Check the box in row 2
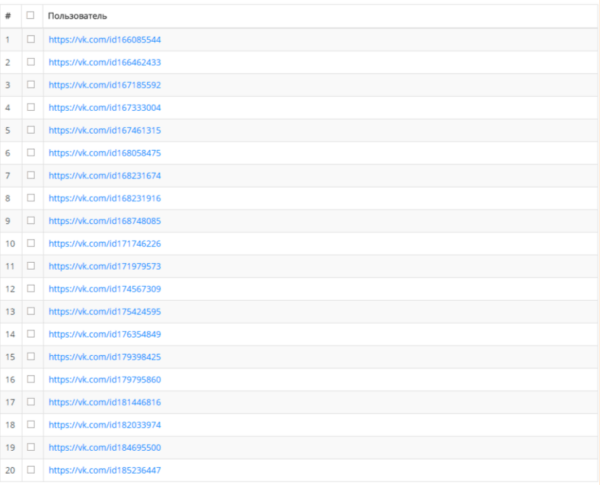Viewport: 600px width, 485px height. click(x=31, y=62)
